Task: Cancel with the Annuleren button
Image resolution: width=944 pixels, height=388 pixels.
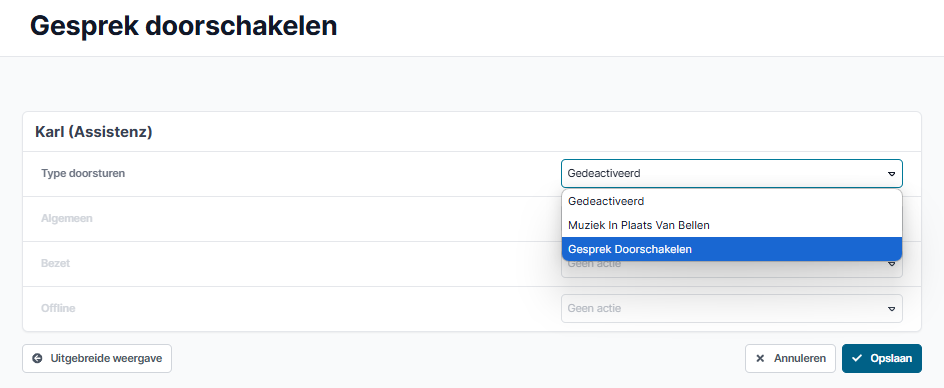Action: 790,358
